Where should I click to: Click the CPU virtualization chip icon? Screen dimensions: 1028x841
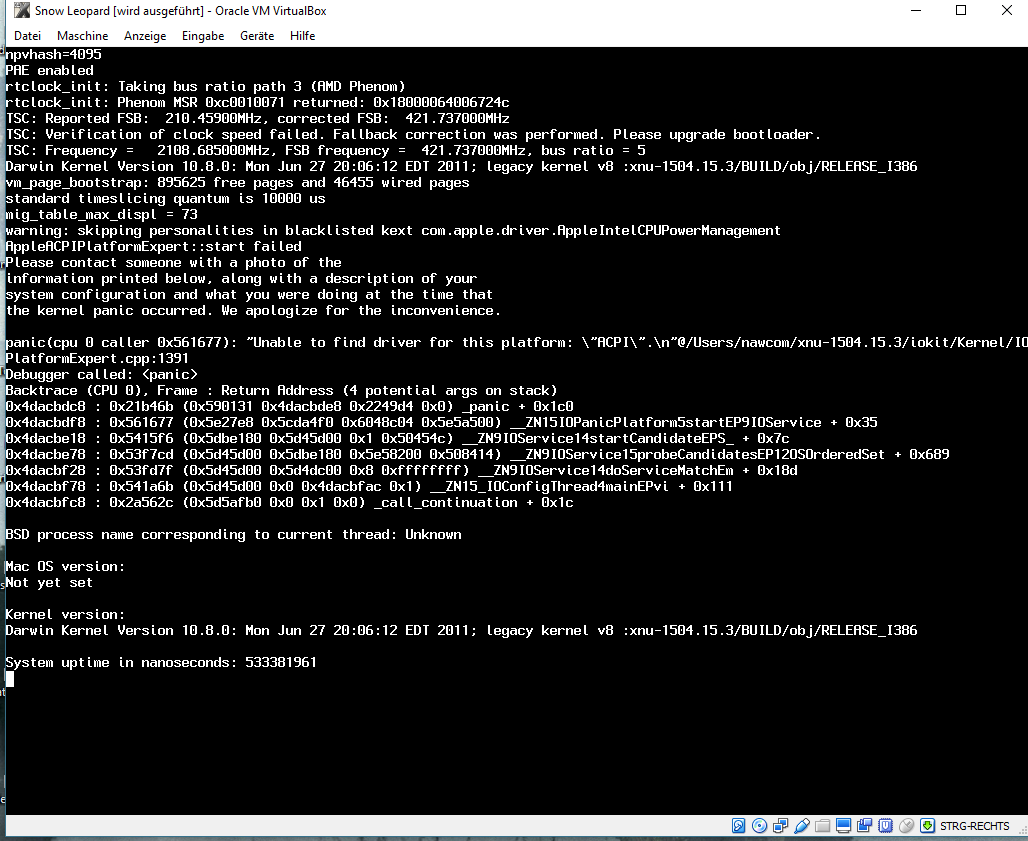click(x=885, y=825)
